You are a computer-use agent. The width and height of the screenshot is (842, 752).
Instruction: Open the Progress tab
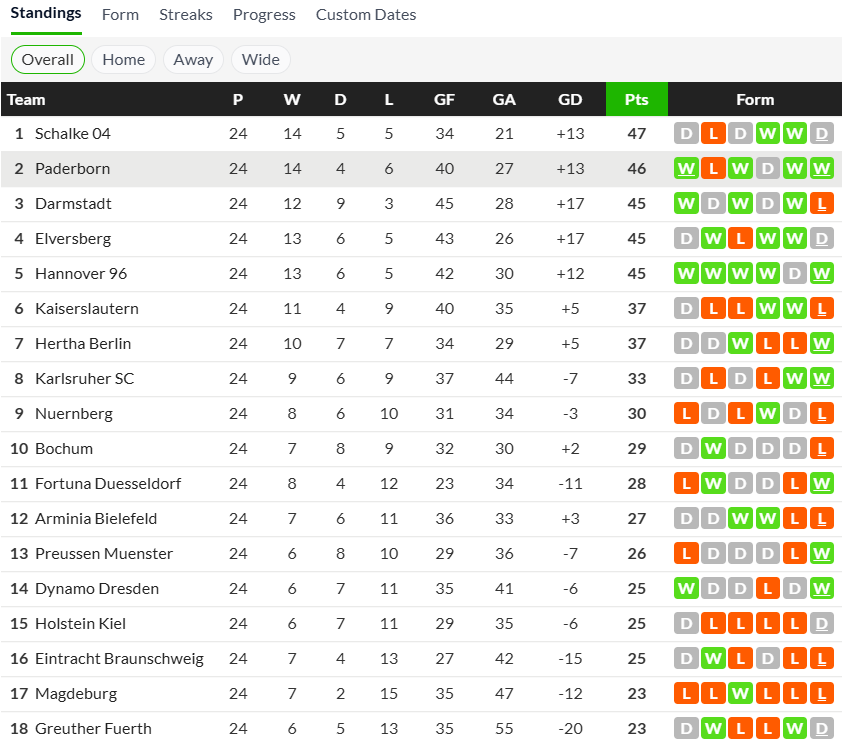264,15
